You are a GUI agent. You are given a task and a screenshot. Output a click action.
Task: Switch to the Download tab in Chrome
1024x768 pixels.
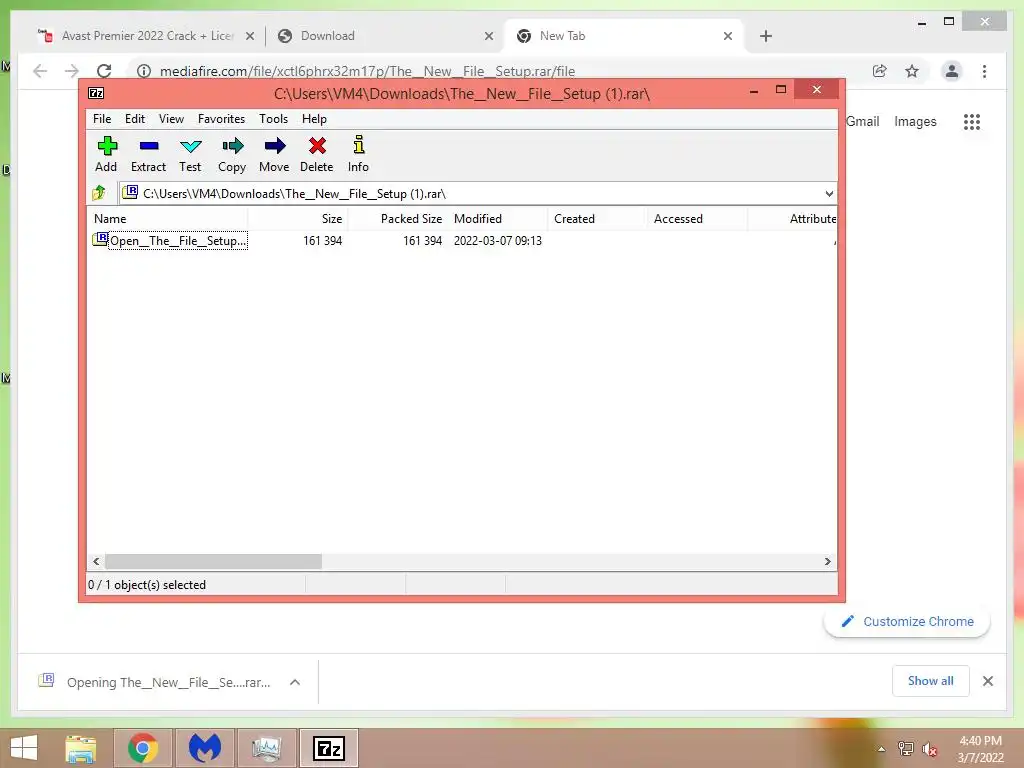(x=385, y=36)
